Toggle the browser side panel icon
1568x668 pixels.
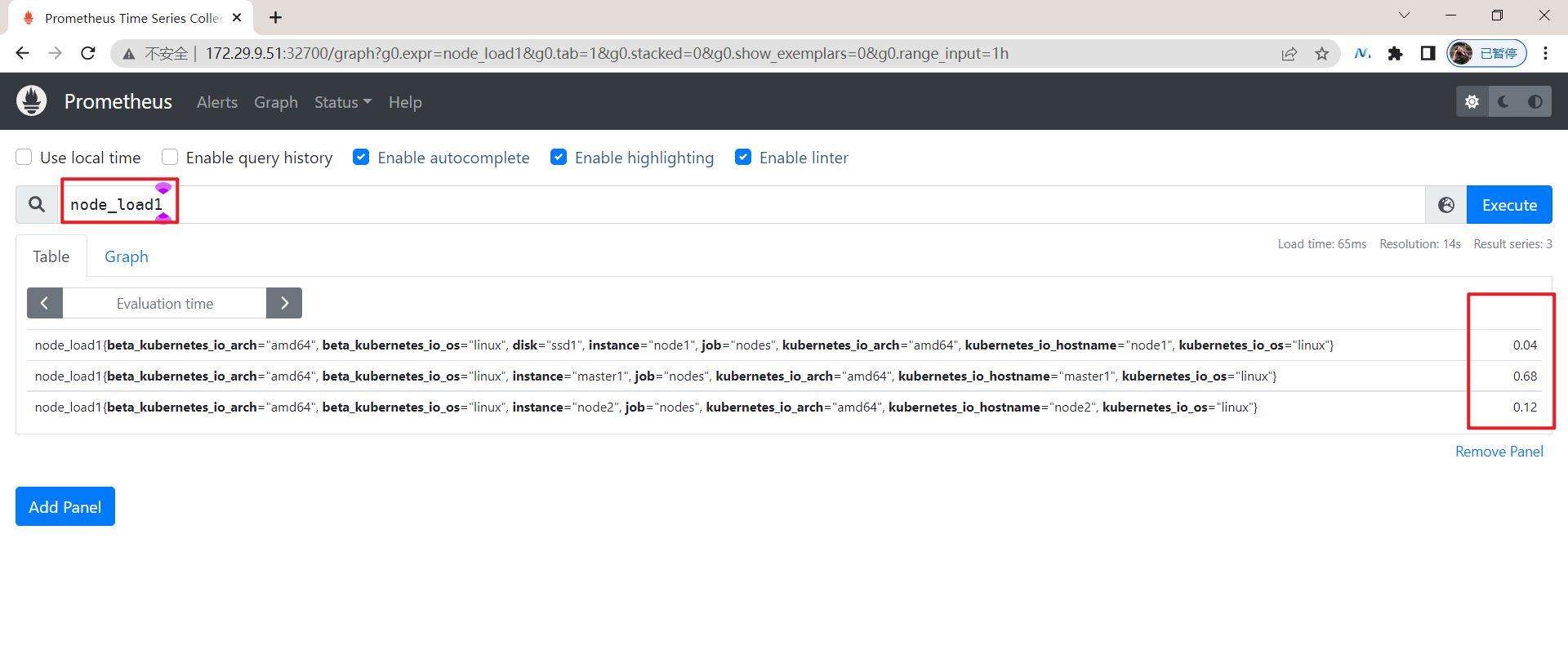pos(1428,53)
